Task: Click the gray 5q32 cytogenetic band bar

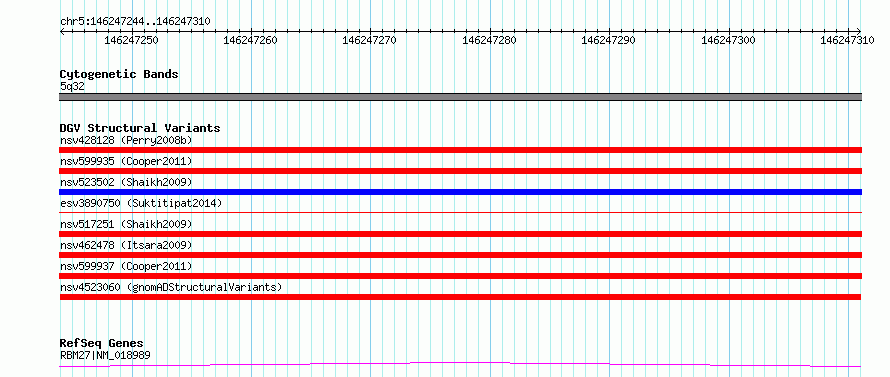Action: (460, 97)
